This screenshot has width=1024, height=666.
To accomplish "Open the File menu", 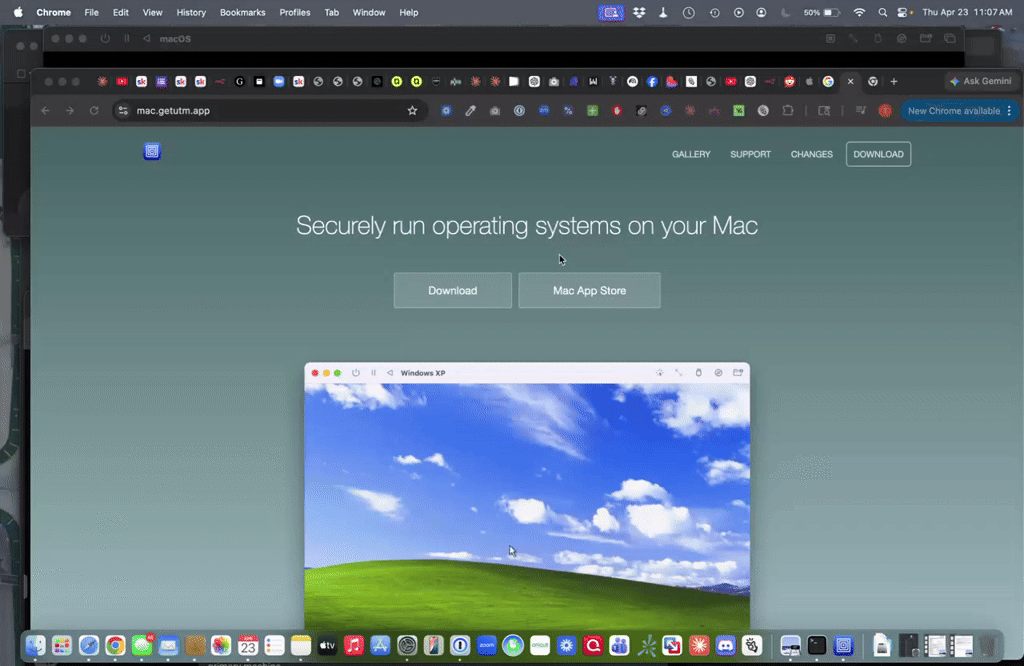I will pos(91,12).
